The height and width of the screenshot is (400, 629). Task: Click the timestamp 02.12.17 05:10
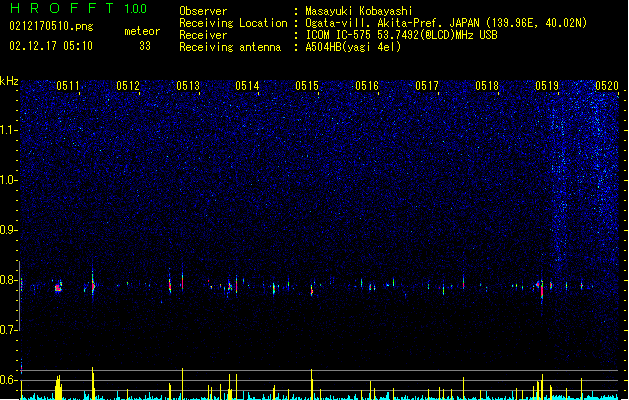click(x=51, y=46)
